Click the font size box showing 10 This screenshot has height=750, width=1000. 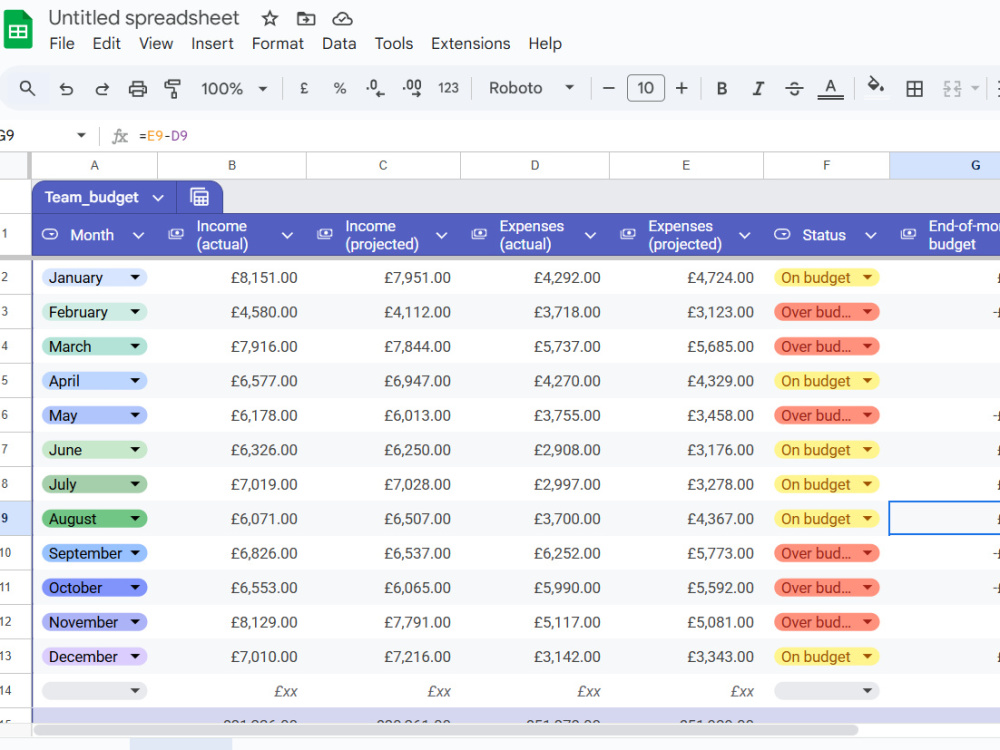click(645, 88)
